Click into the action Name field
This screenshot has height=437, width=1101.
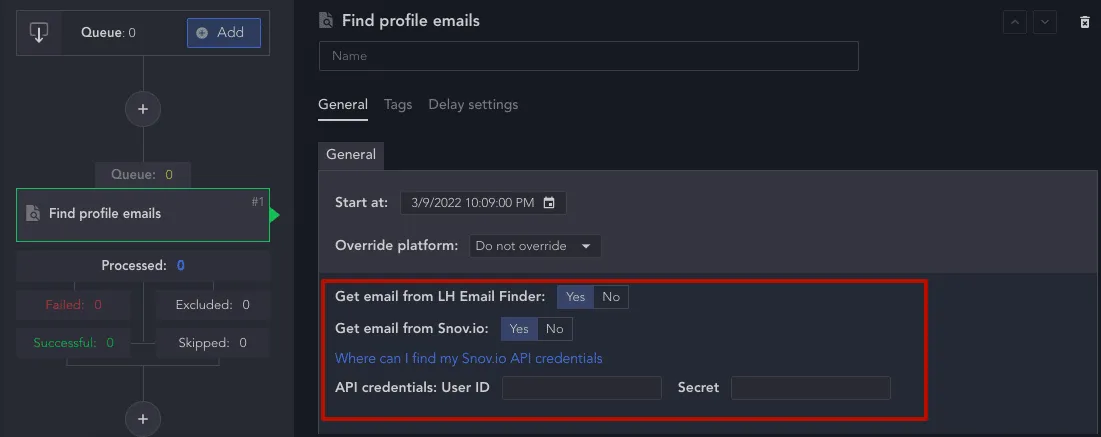(x=588, y=56)
